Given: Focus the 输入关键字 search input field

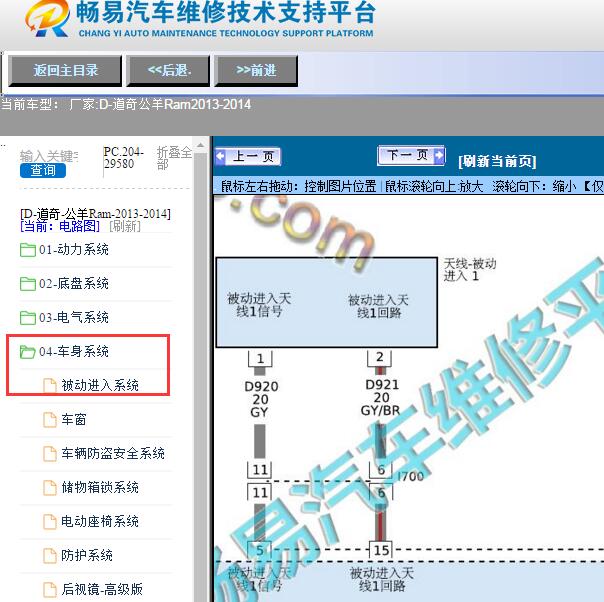Looking at the screenshot, I should pyautogui.click(x=49, y=156).
